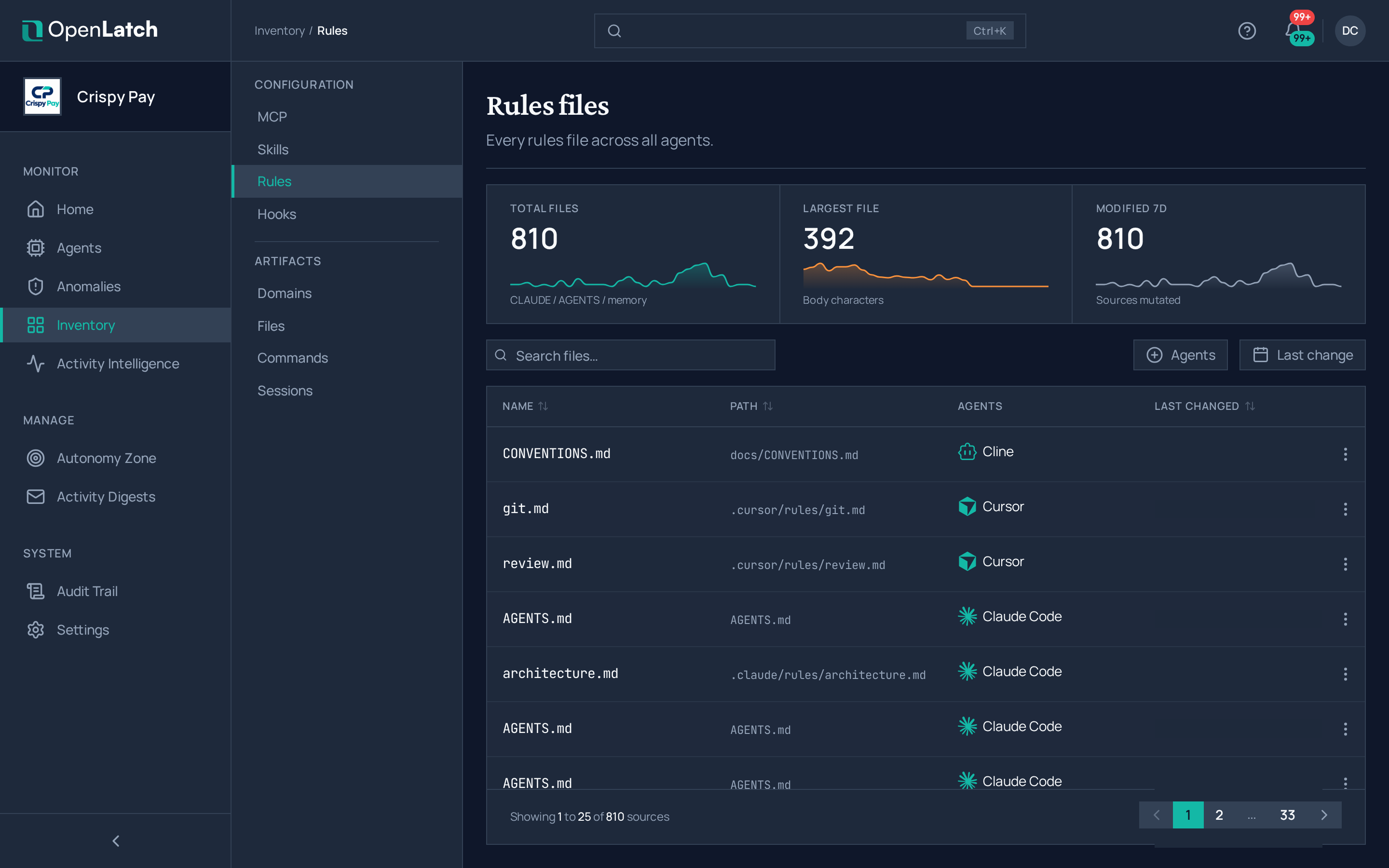Open row actions for review.md
The image size is (1389, 868).
(1346, 564)
